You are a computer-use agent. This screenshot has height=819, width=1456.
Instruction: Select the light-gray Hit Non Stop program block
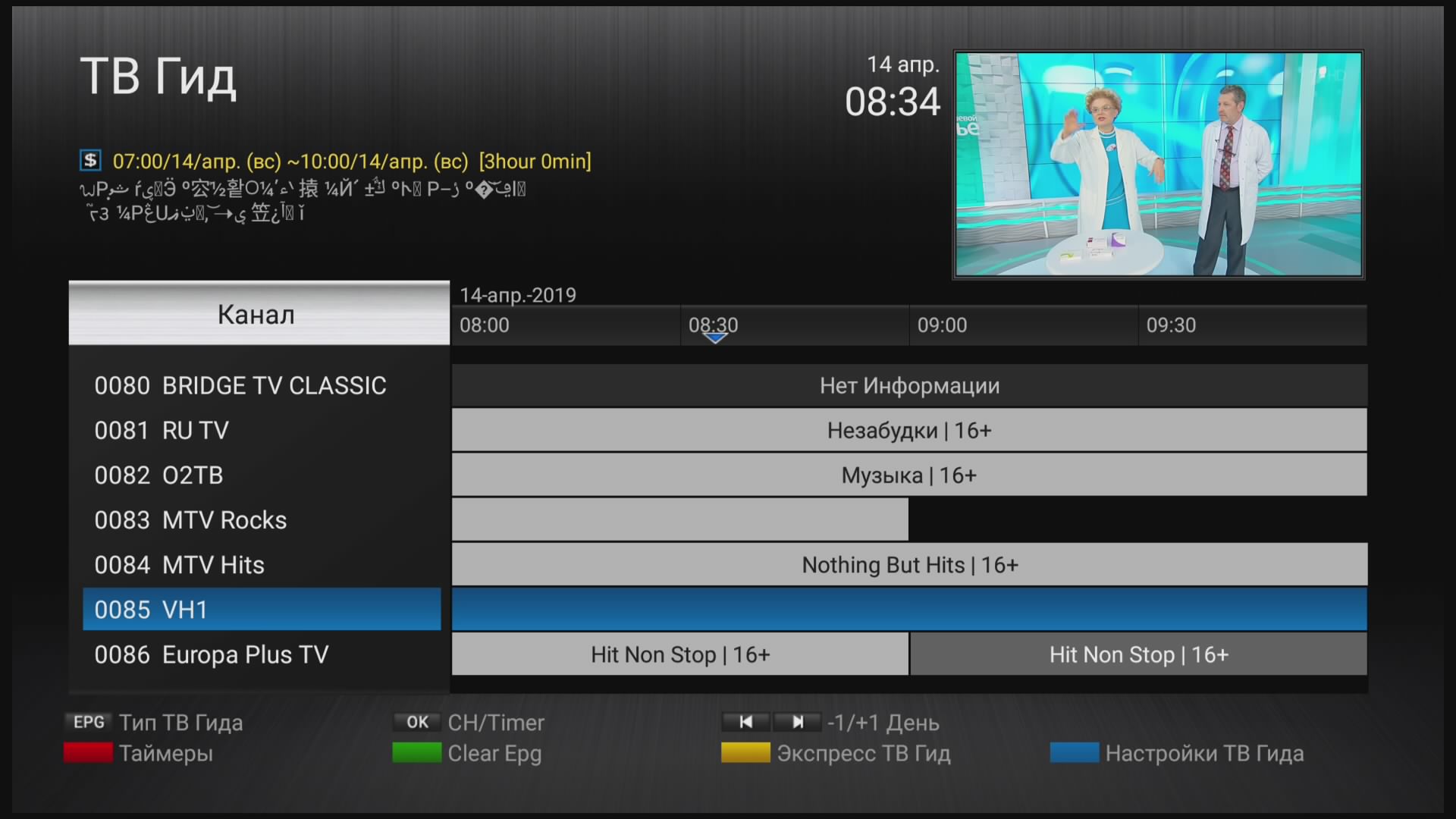coord(680,654)
